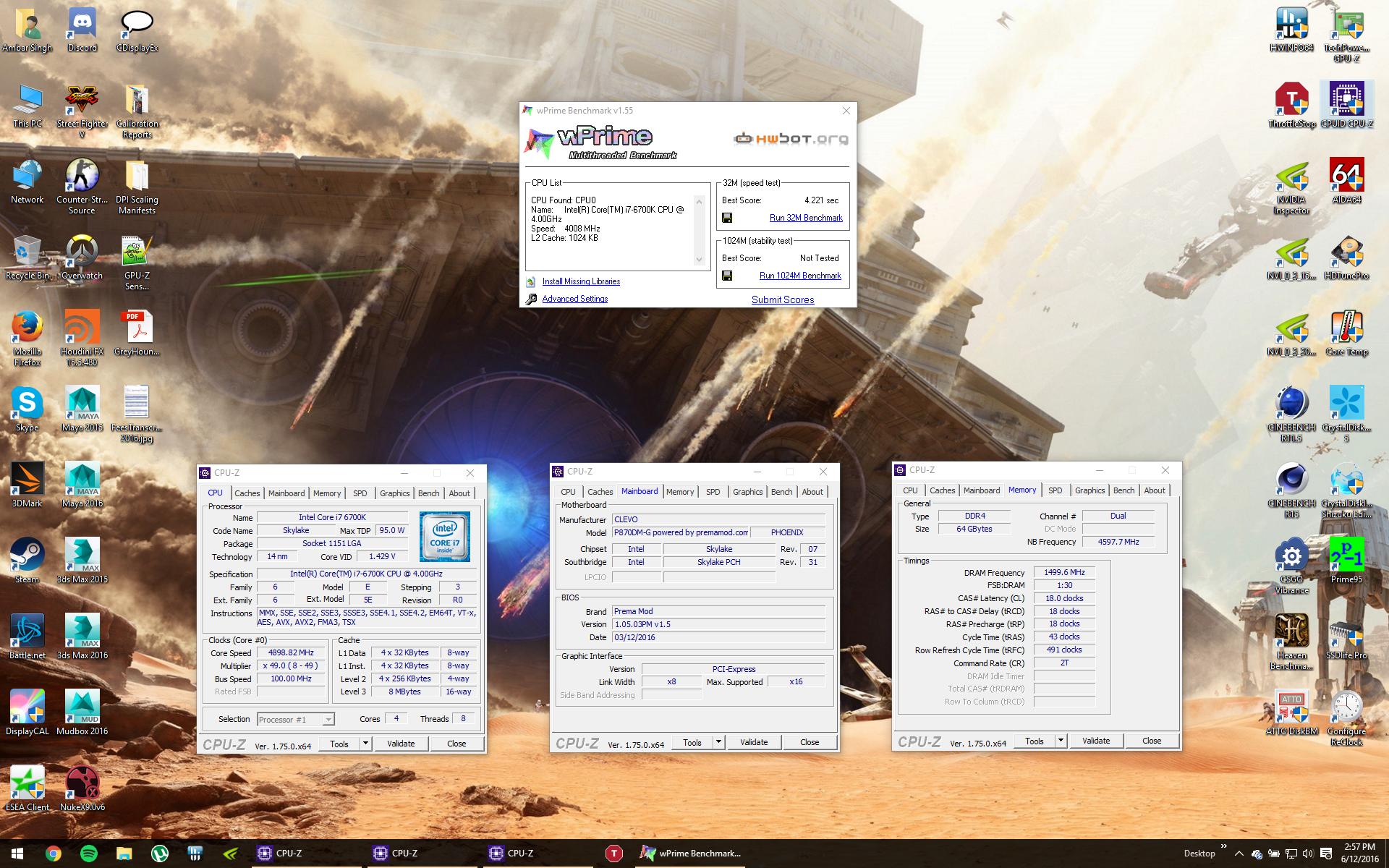The image size is (1389, 868).
Task: Switch to wPrime Benchmark taskbar button
Action: [690, 854]
